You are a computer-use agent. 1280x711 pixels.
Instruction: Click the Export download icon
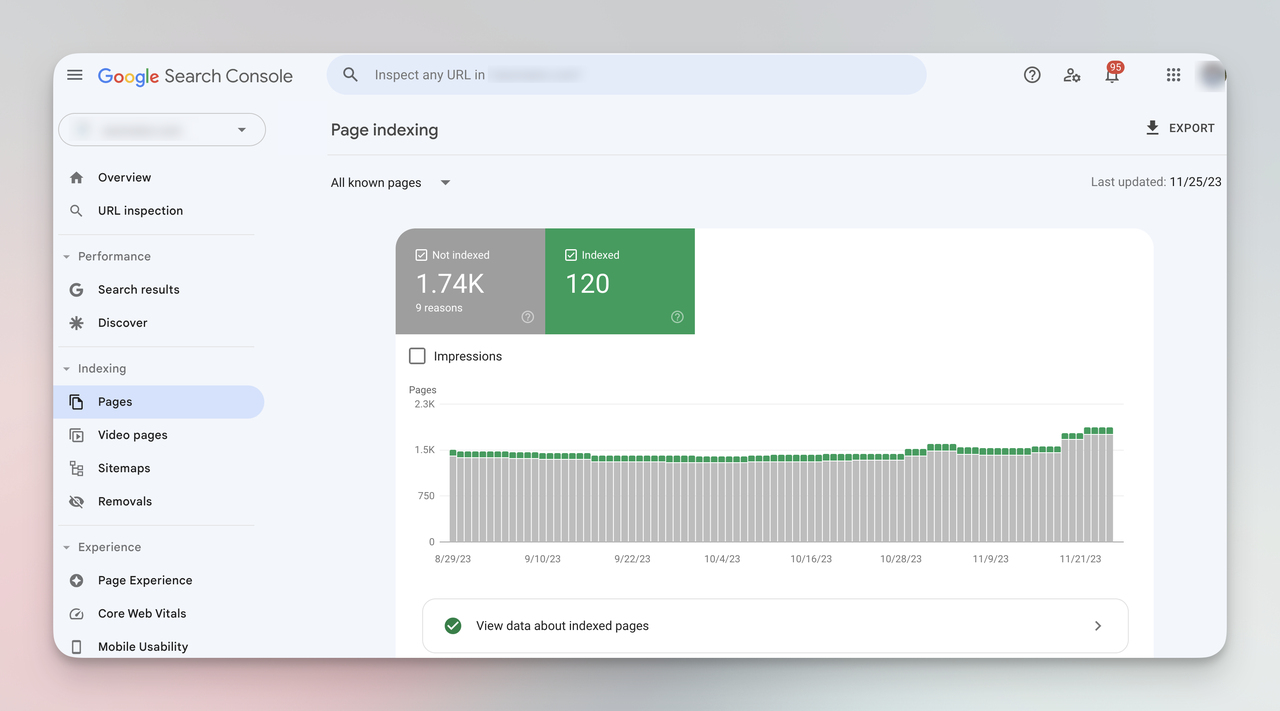click(1152, 128)
